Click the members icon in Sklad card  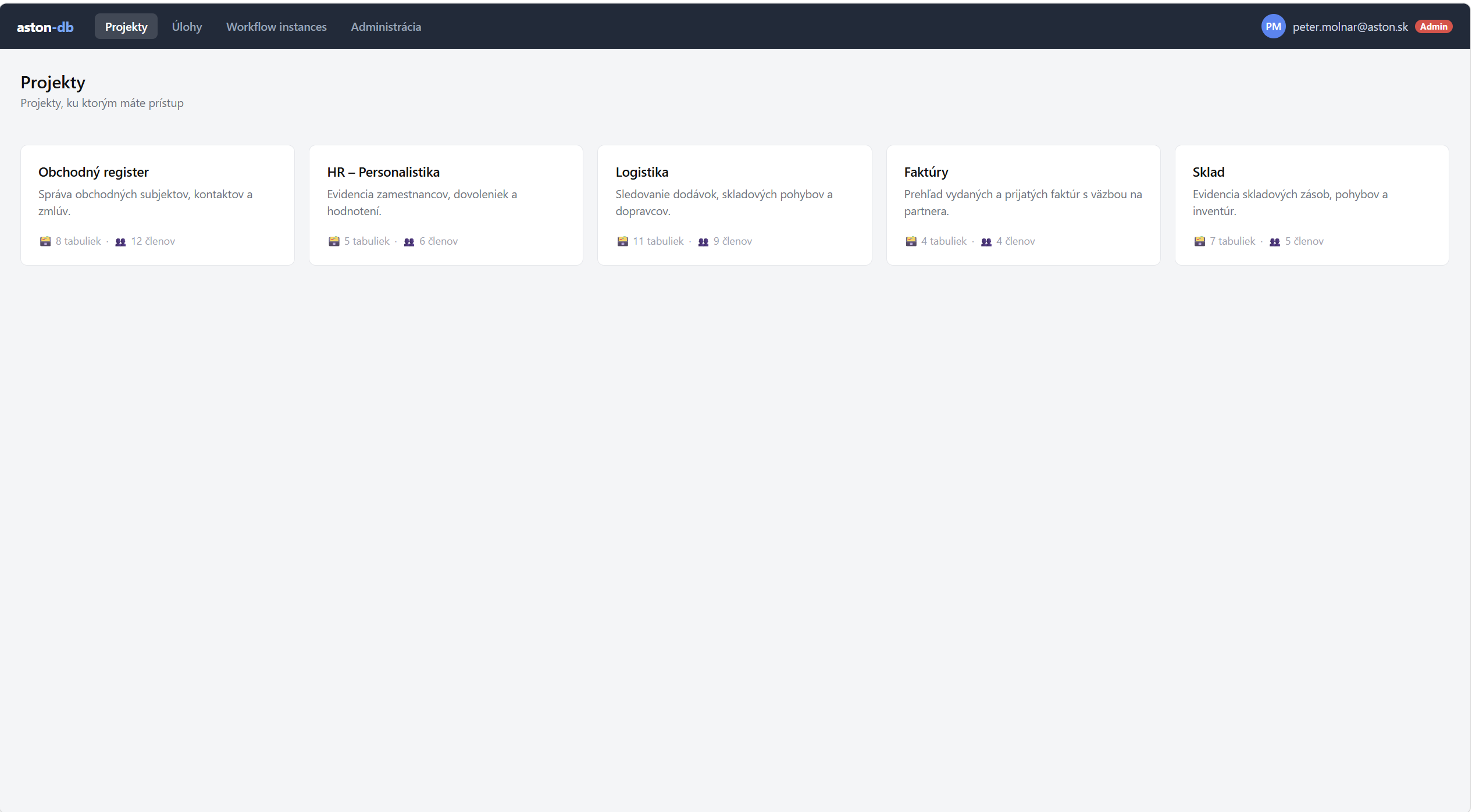coord(1275,242)
